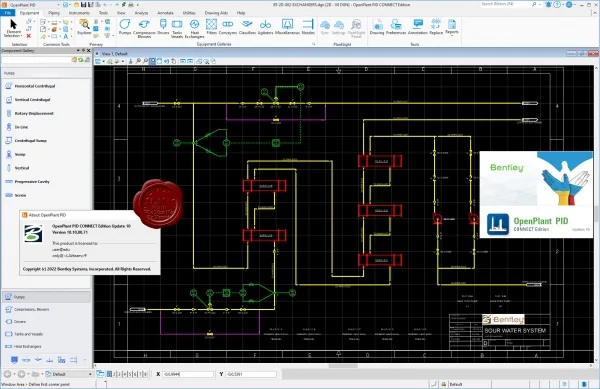Open the File menu tab
The height and width of the screenshot is (389, 600).
(x=7, y=13)
